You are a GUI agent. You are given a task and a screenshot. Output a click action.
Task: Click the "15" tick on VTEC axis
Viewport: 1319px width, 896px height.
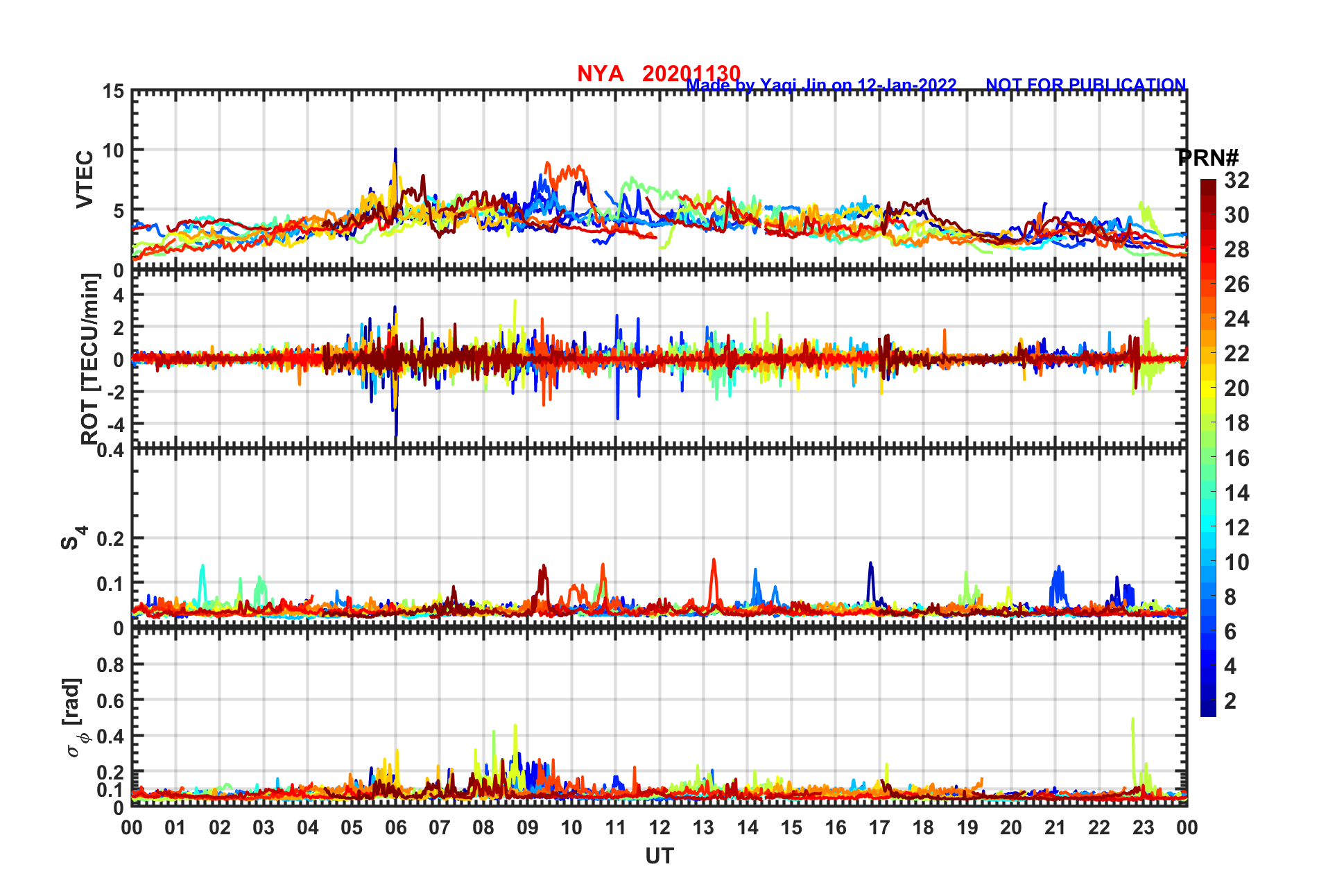tap(114, 92)
